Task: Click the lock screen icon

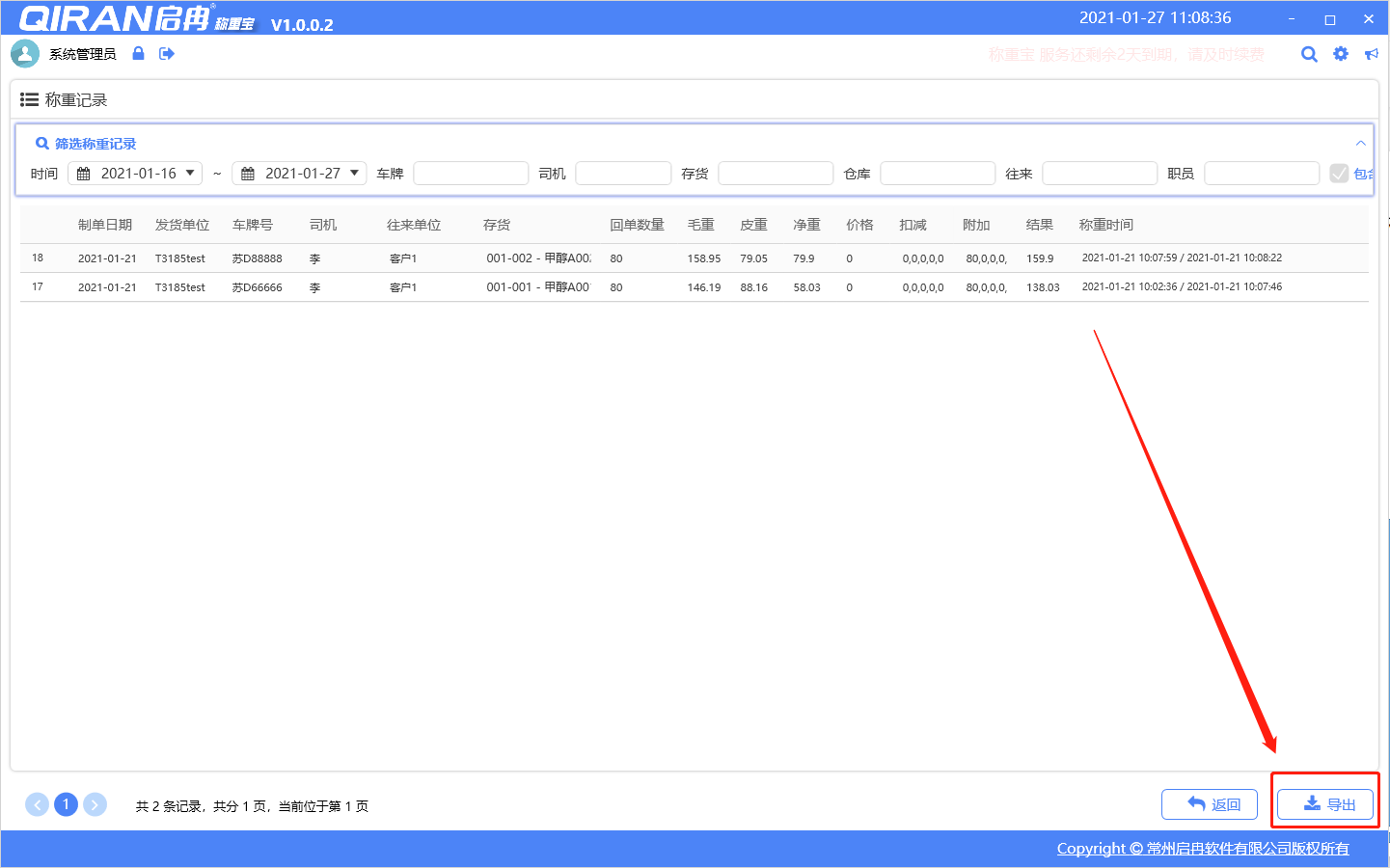Action: pyautogui.click(x=138, y=54)
